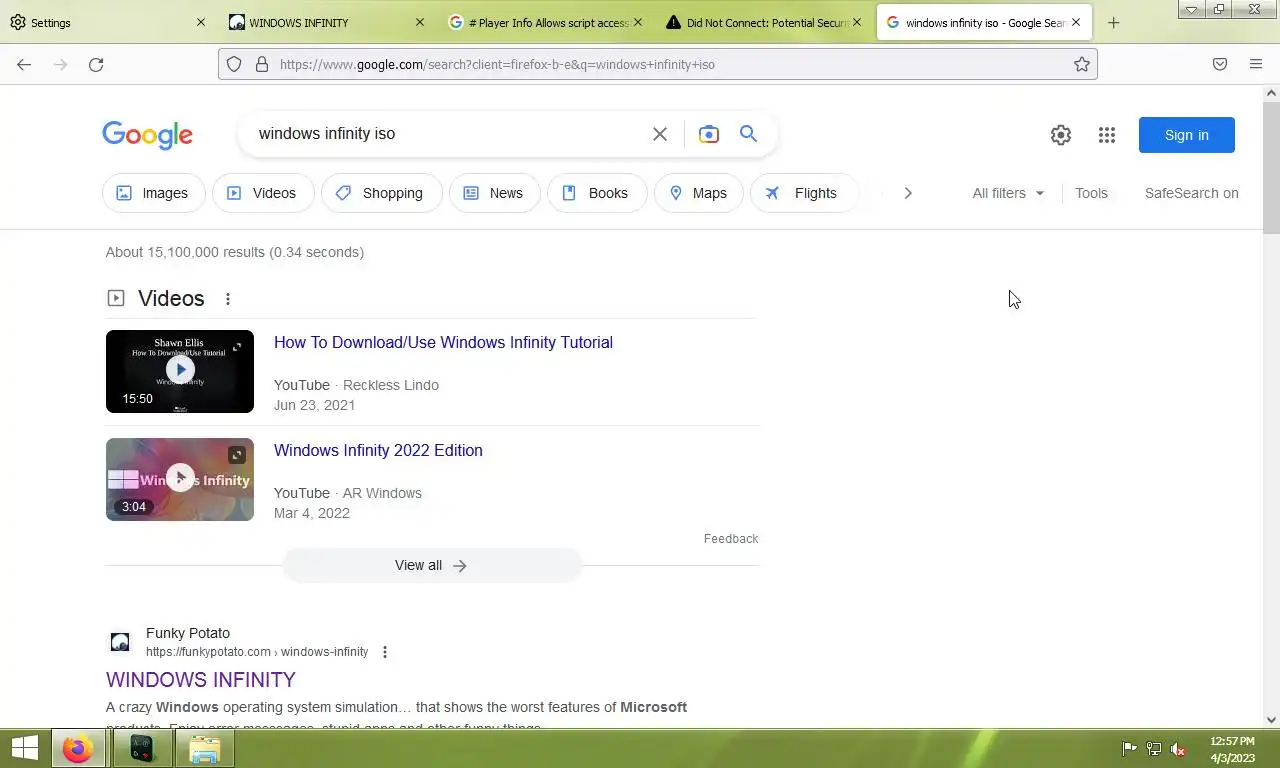The width and height of the screenshot is (1280, 768).
Task: Filter results by Books
Action: click(596, 193)
